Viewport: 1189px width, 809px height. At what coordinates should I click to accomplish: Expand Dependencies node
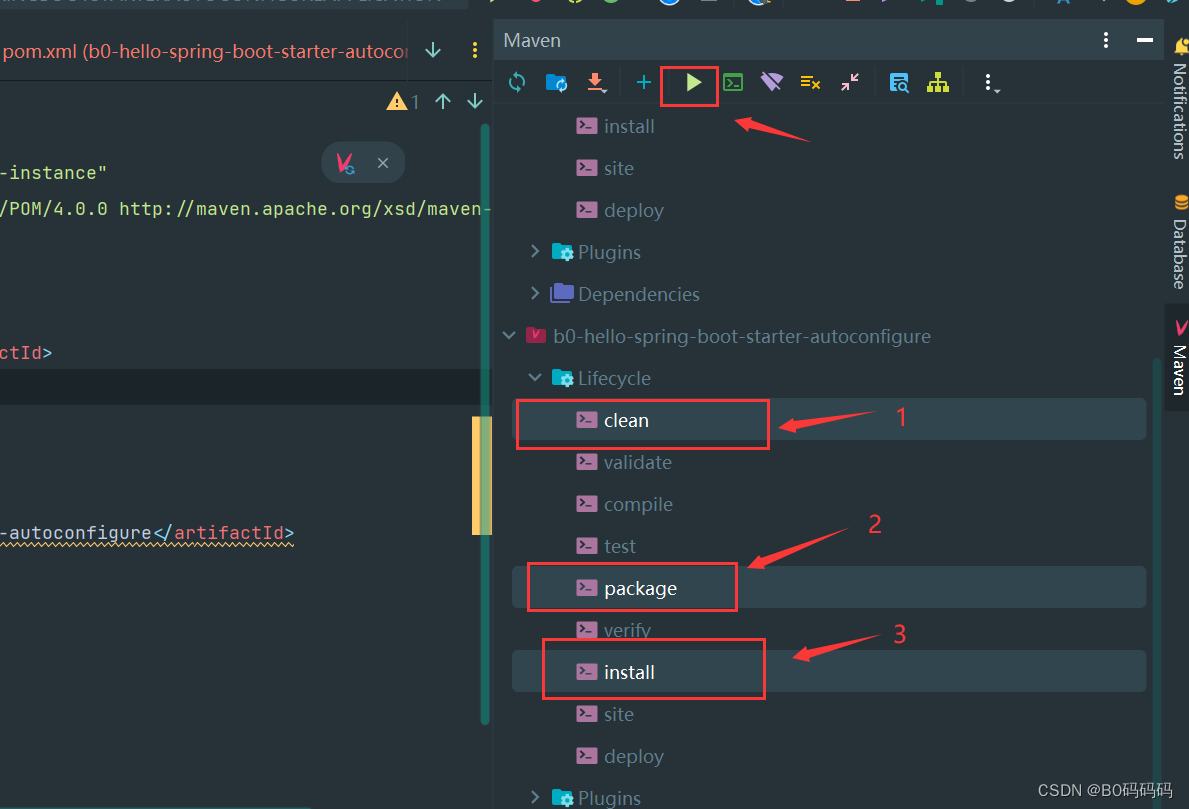coord(535,293)
